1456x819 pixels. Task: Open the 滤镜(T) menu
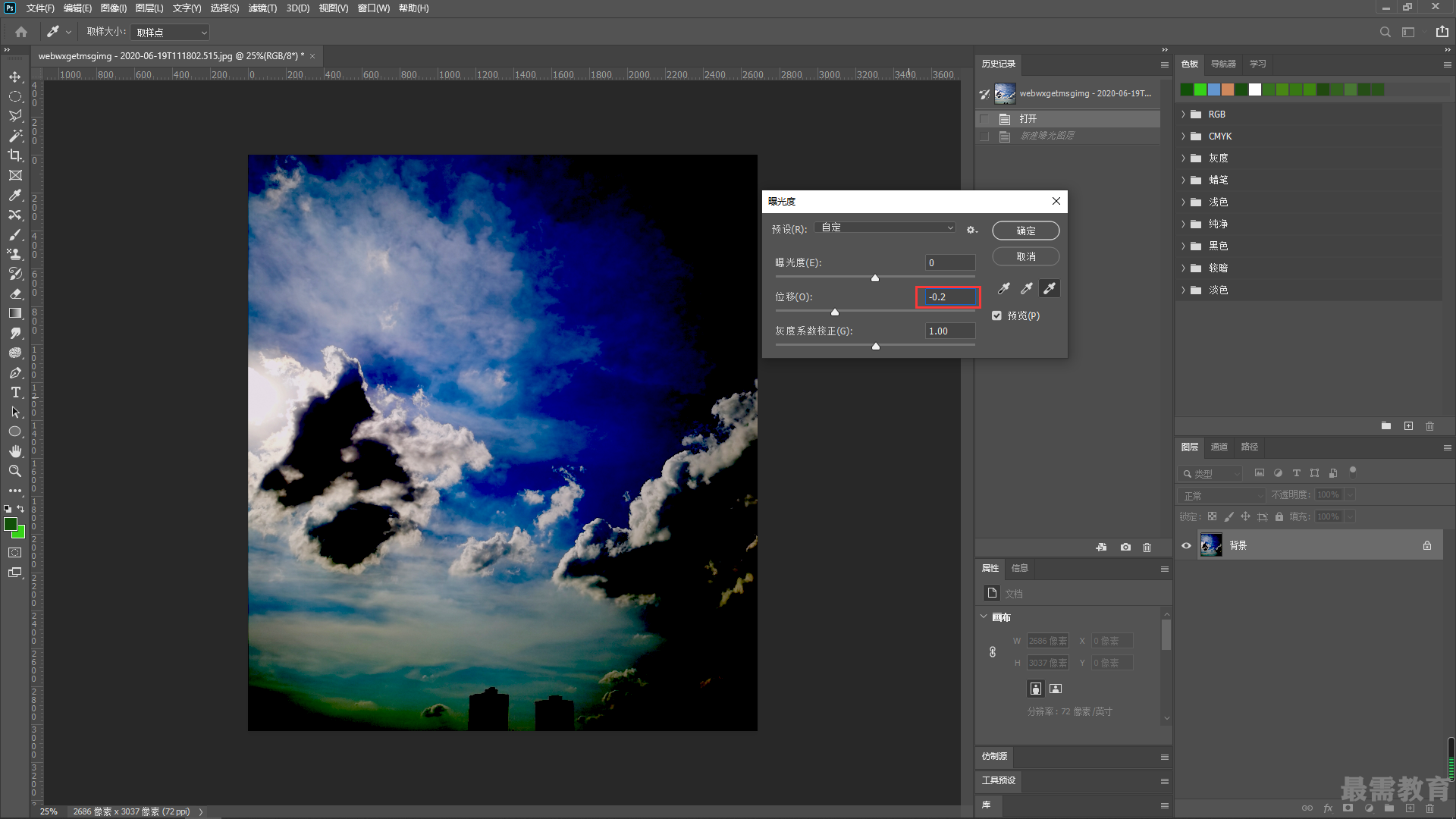point(262,8)
